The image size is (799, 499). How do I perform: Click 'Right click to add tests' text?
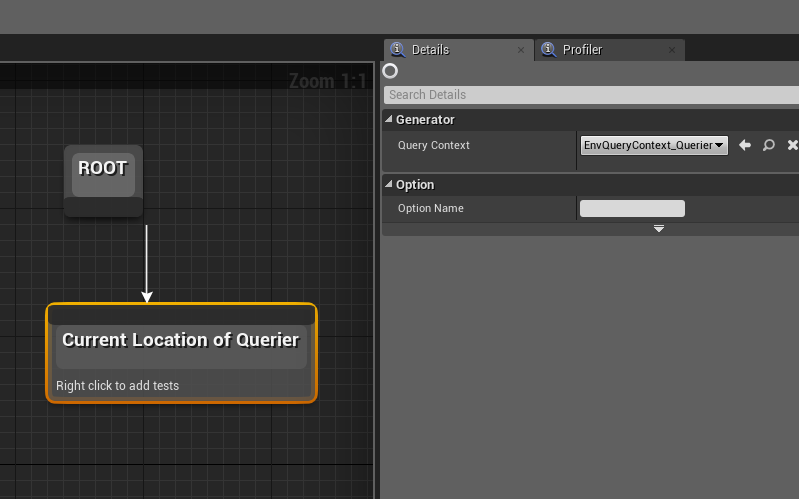[x=117, y=386]
